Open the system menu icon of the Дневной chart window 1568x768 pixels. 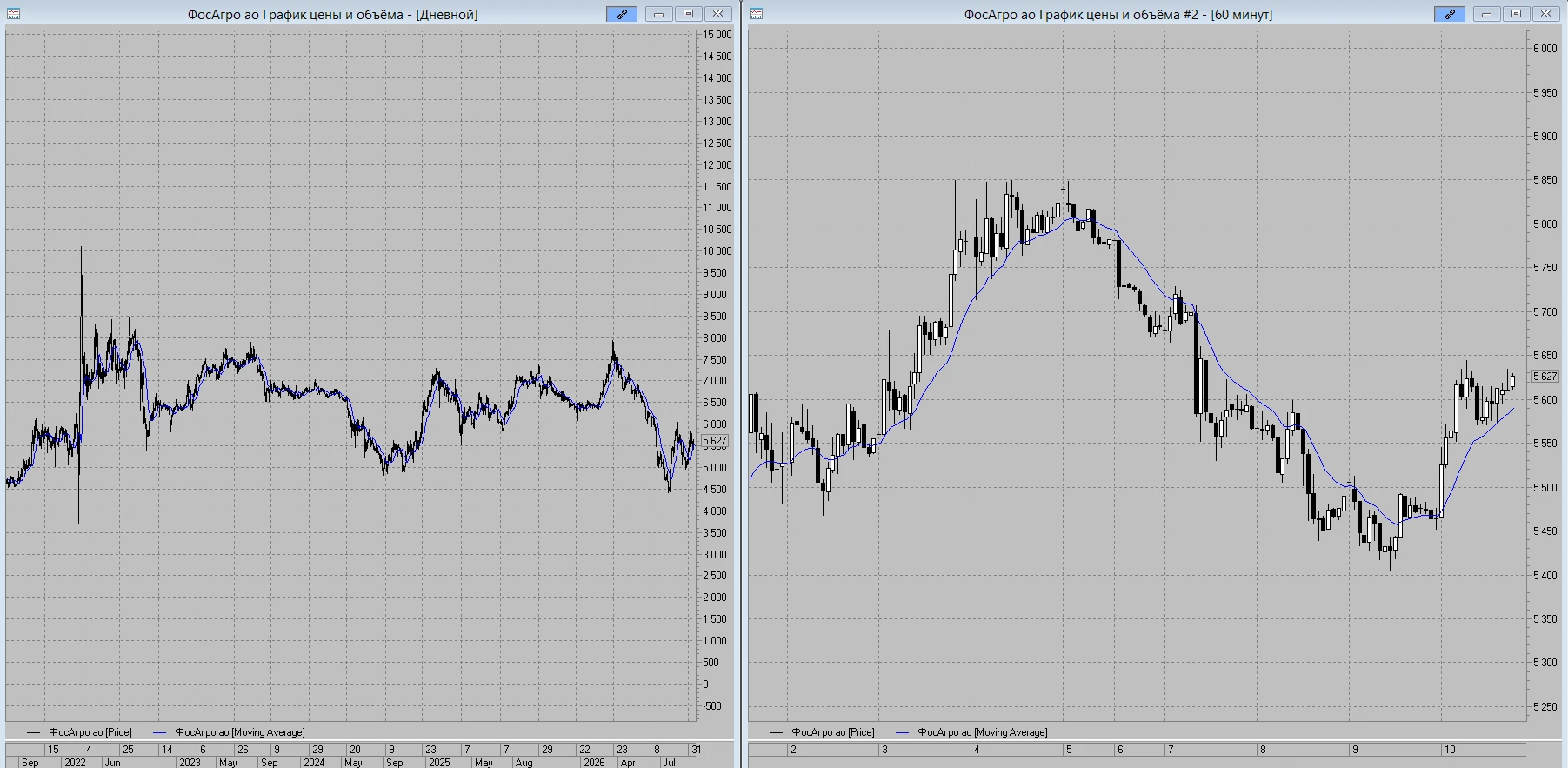click(13, 14)
